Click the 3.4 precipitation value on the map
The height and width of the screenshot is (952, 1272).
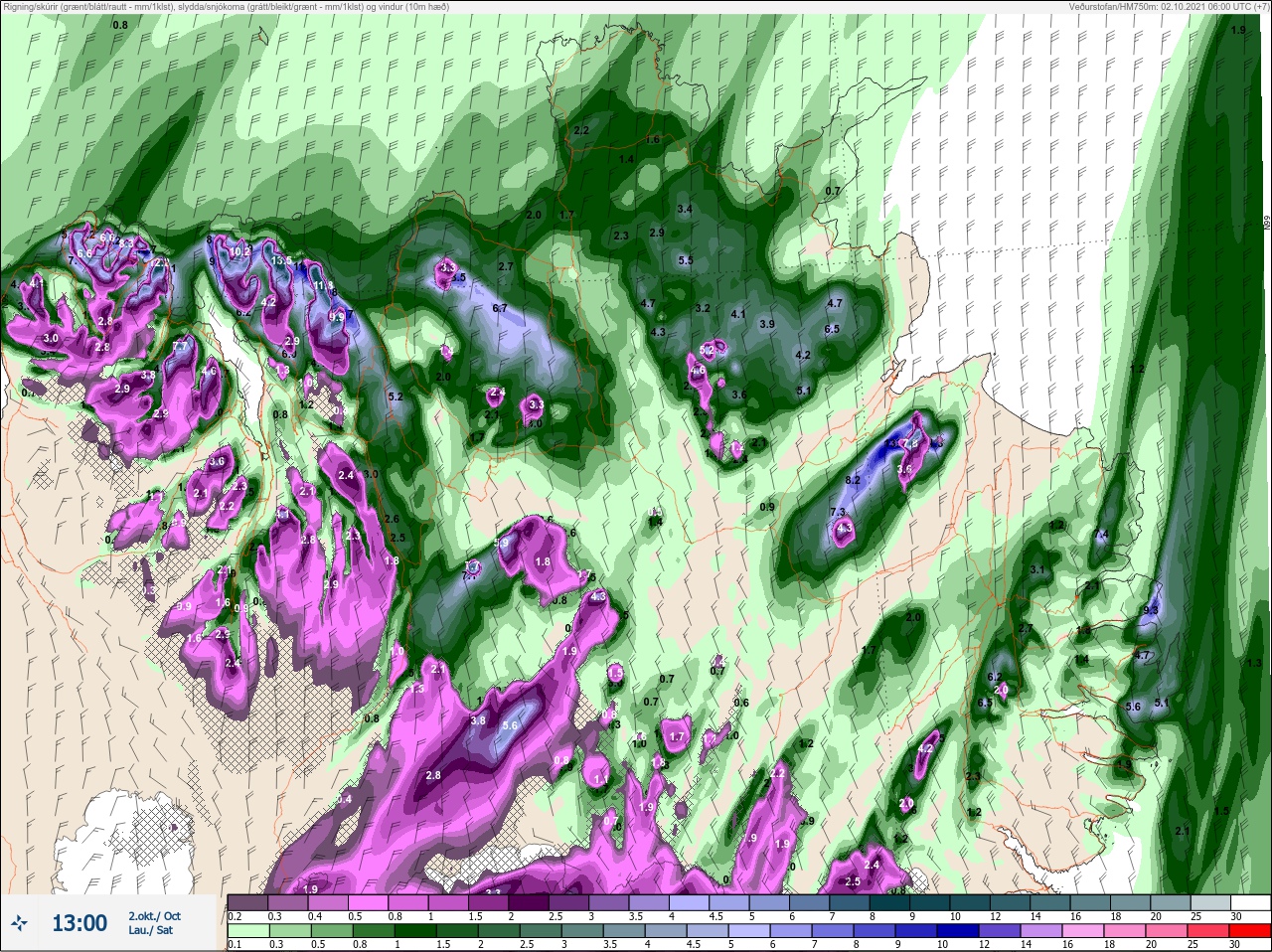(685, 209)
